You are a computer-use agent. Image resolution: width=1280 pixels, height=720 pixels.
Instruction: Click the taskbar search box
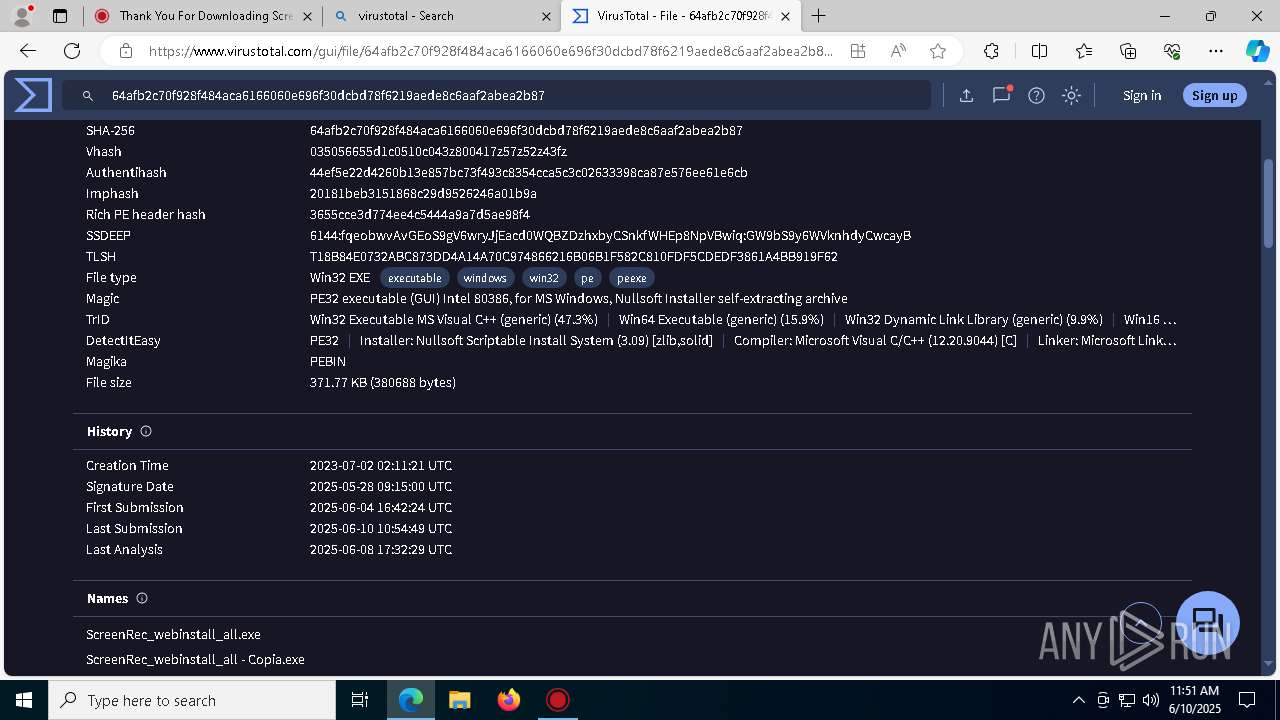coord(192,700)
